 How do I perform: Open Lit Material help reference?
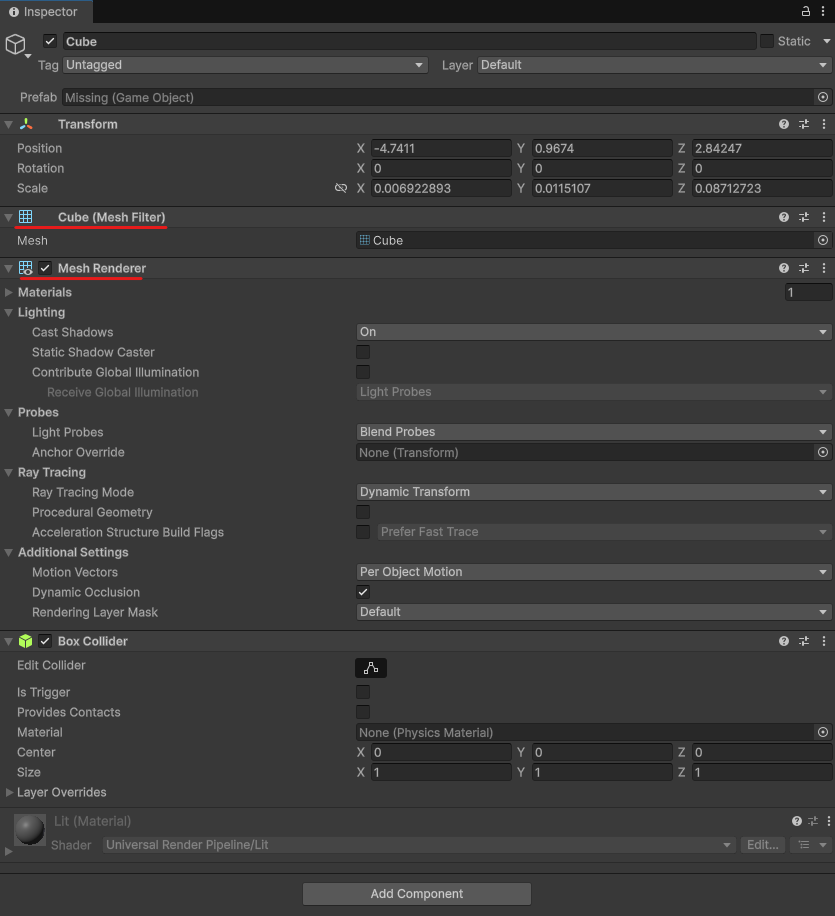click(796, 821)
